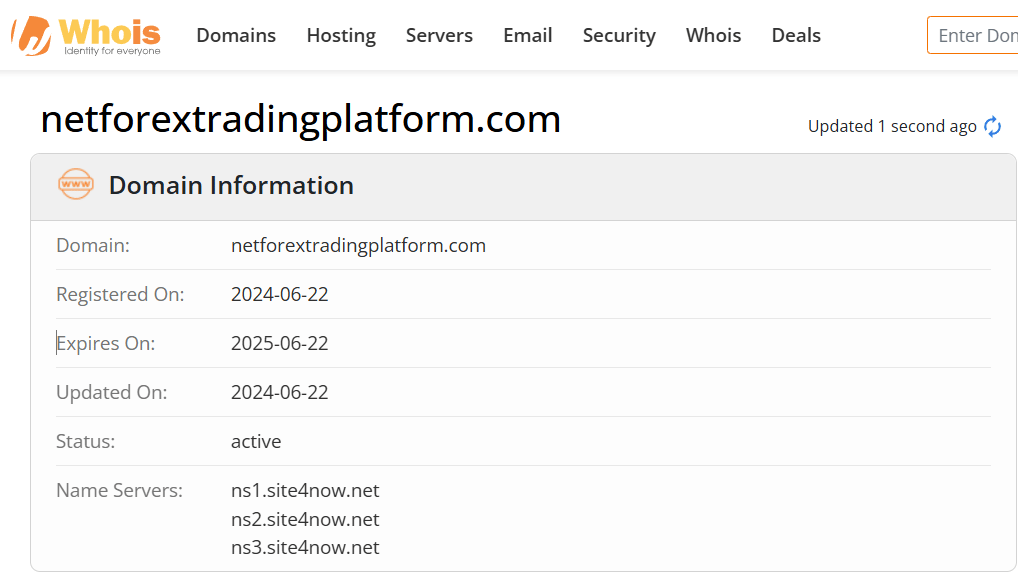
Task: Click the Updated 1 second ago text
Action: (892, 126)
